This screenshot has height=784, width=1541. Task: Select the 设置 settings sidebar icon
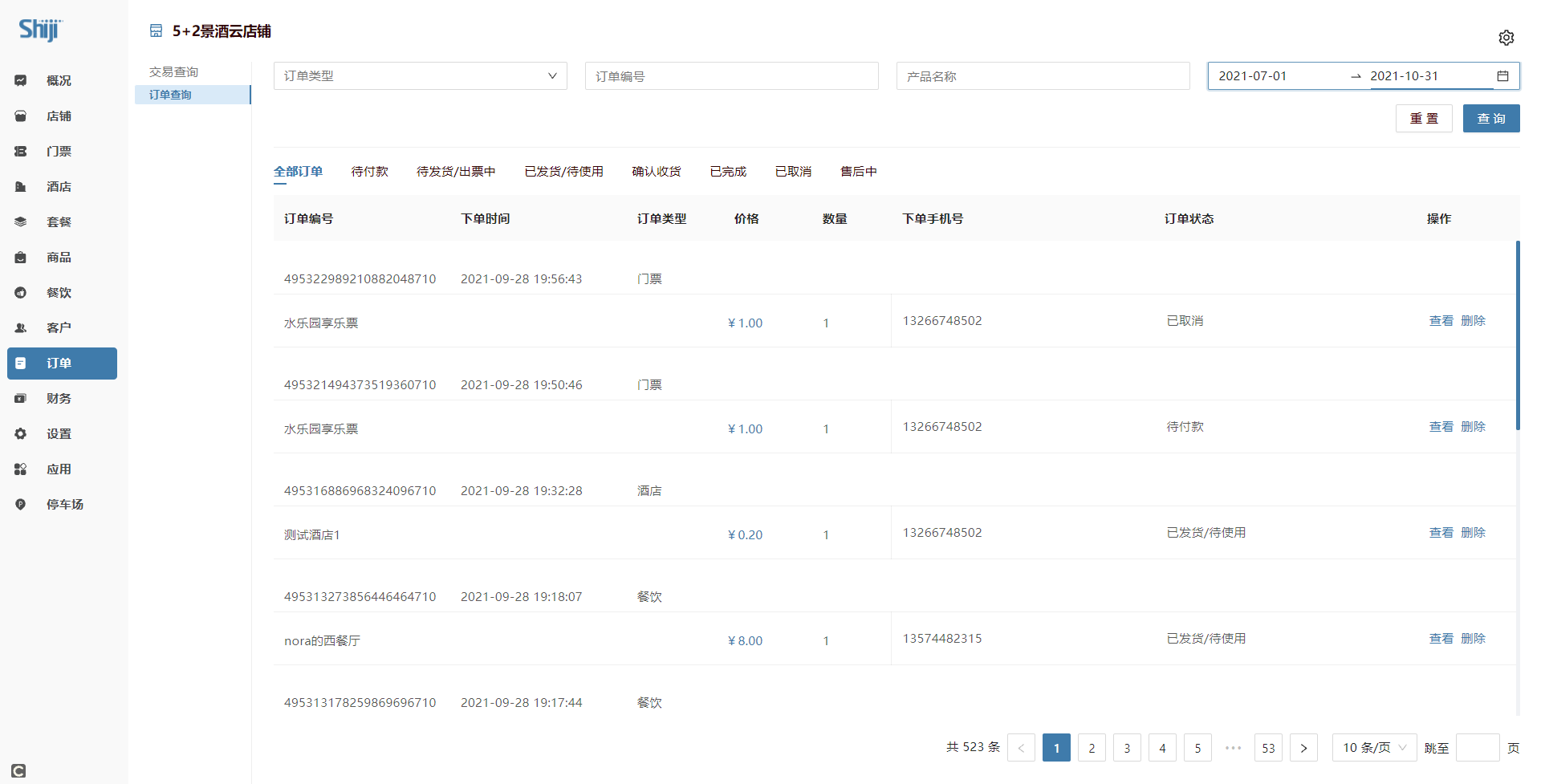click(21, 433)
